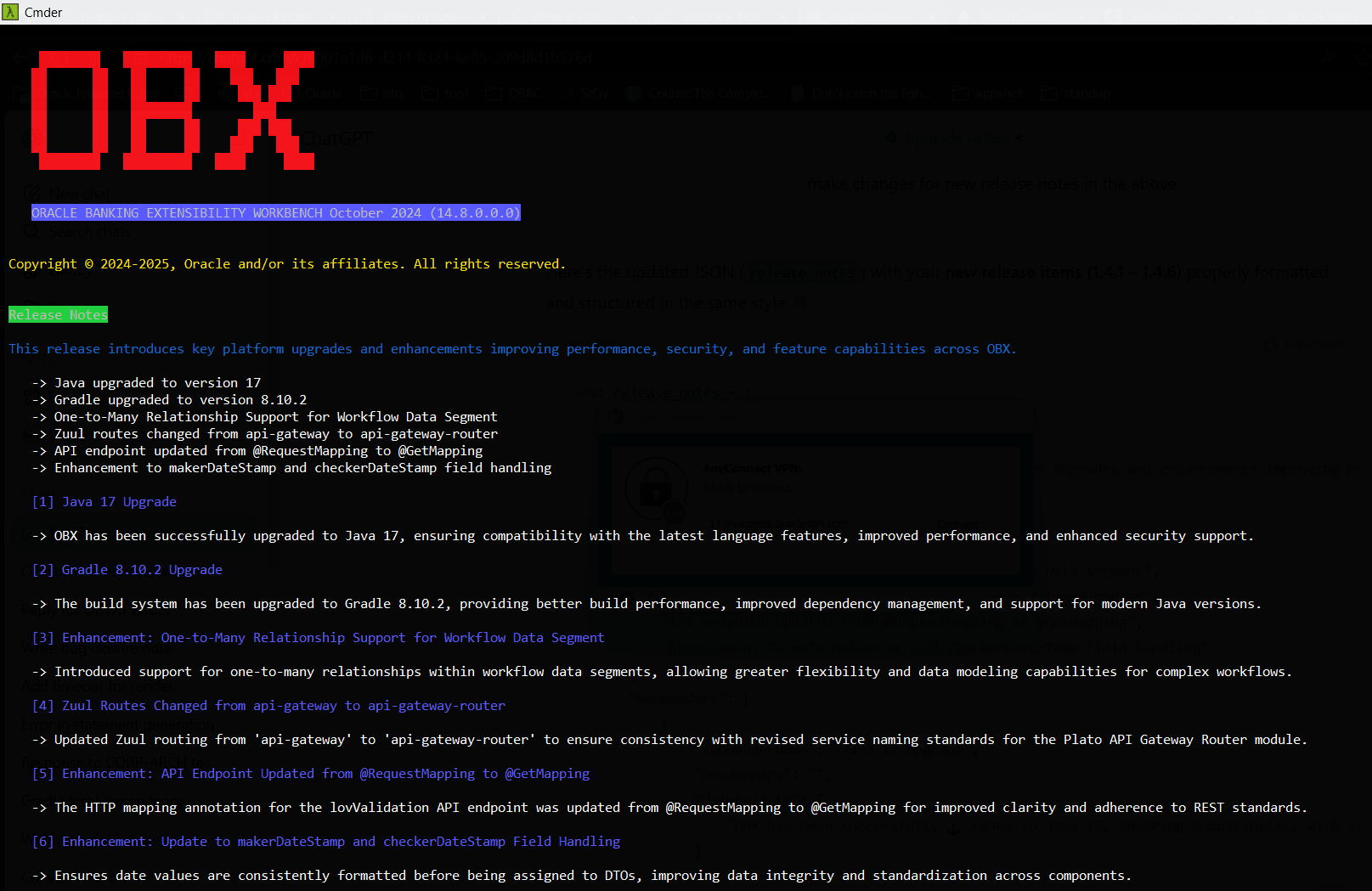Open the "Don't catch the ligh..." bookmark in the browser
1372x891 pixels.
coord(862,93)
